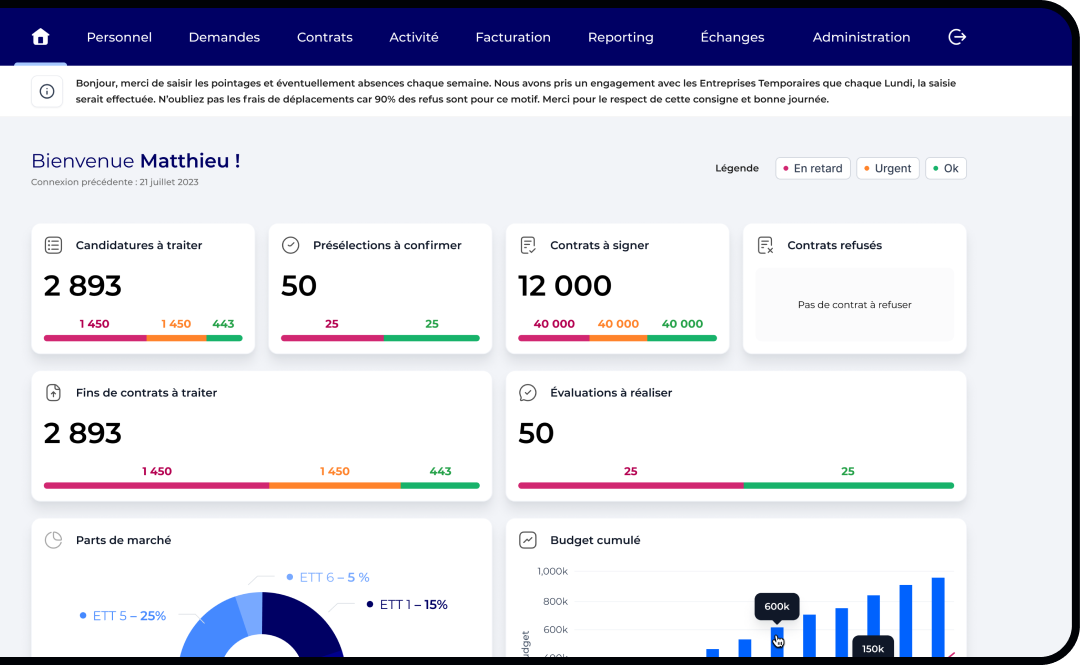
Task: Click the orange segment of Candidatures progress bar
Action: click(x=176, y=338)
